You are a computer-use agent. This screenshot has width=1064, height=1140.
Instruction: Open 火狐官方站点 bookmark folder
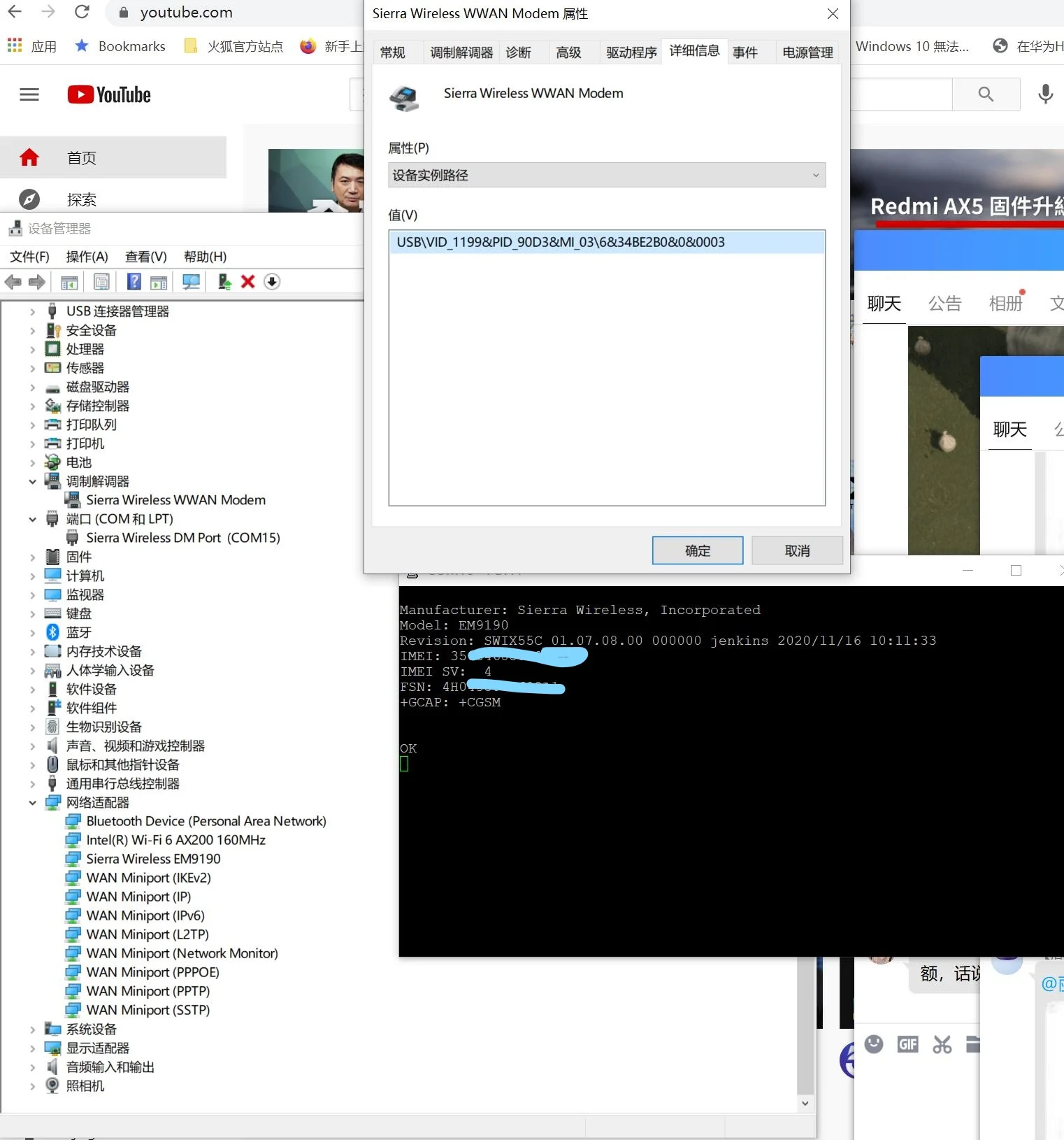[x=233, y=46]
